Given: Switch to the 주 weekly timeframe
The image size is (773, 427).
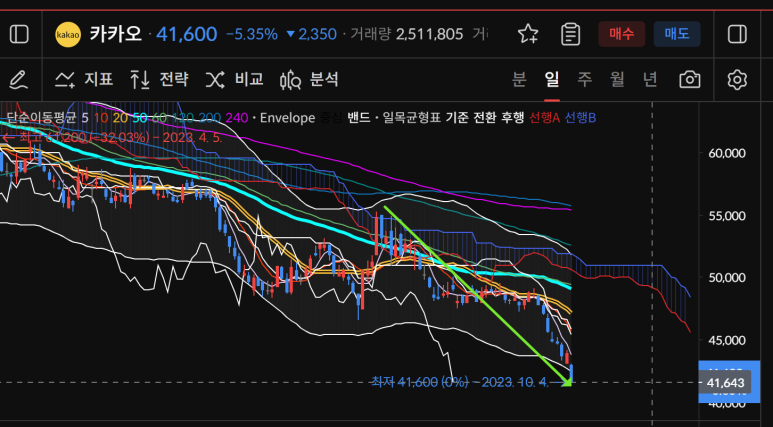Looking at the screenshot, I should coord(585,79).
